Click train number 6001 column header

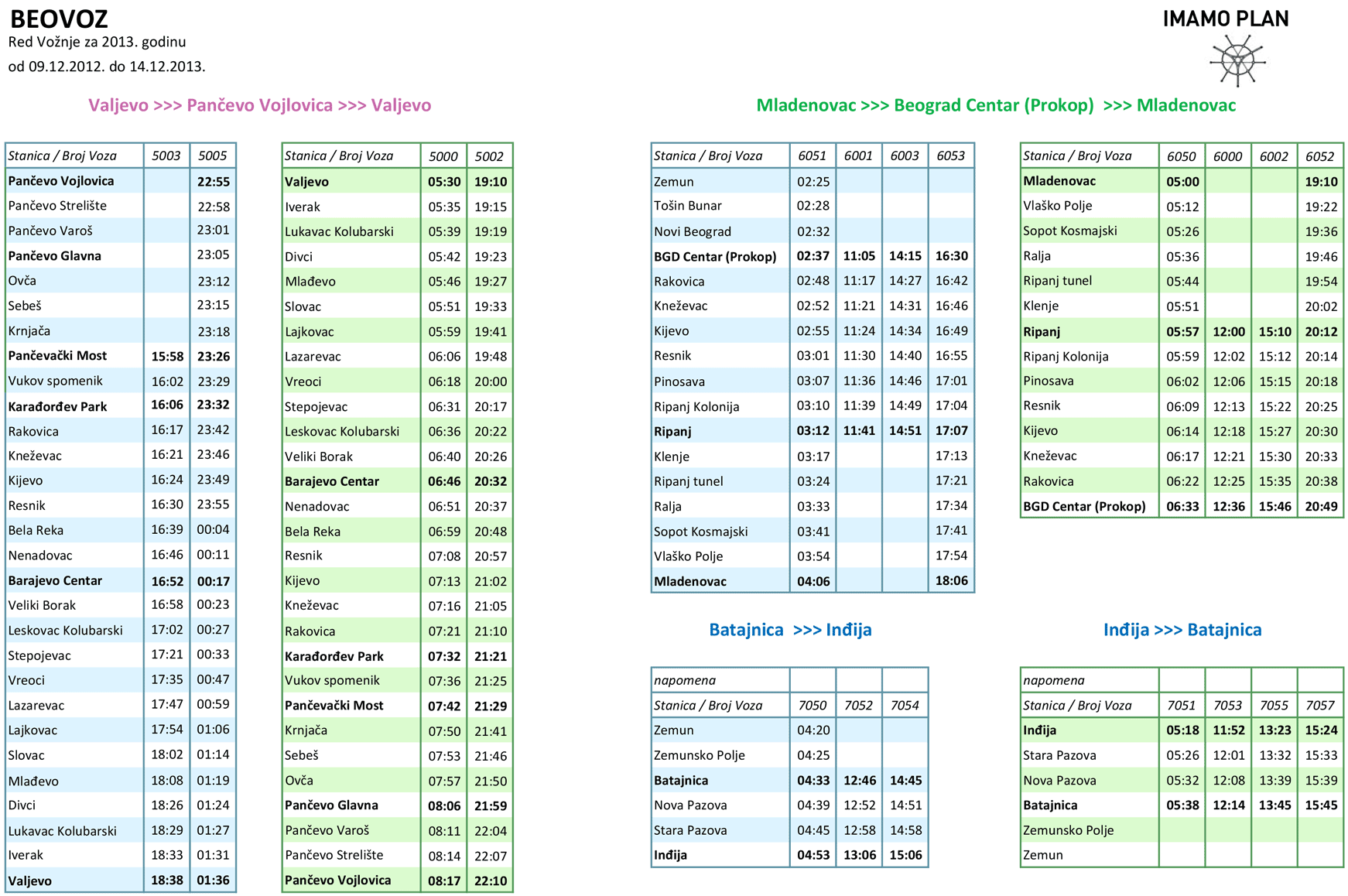coord(859,156)
